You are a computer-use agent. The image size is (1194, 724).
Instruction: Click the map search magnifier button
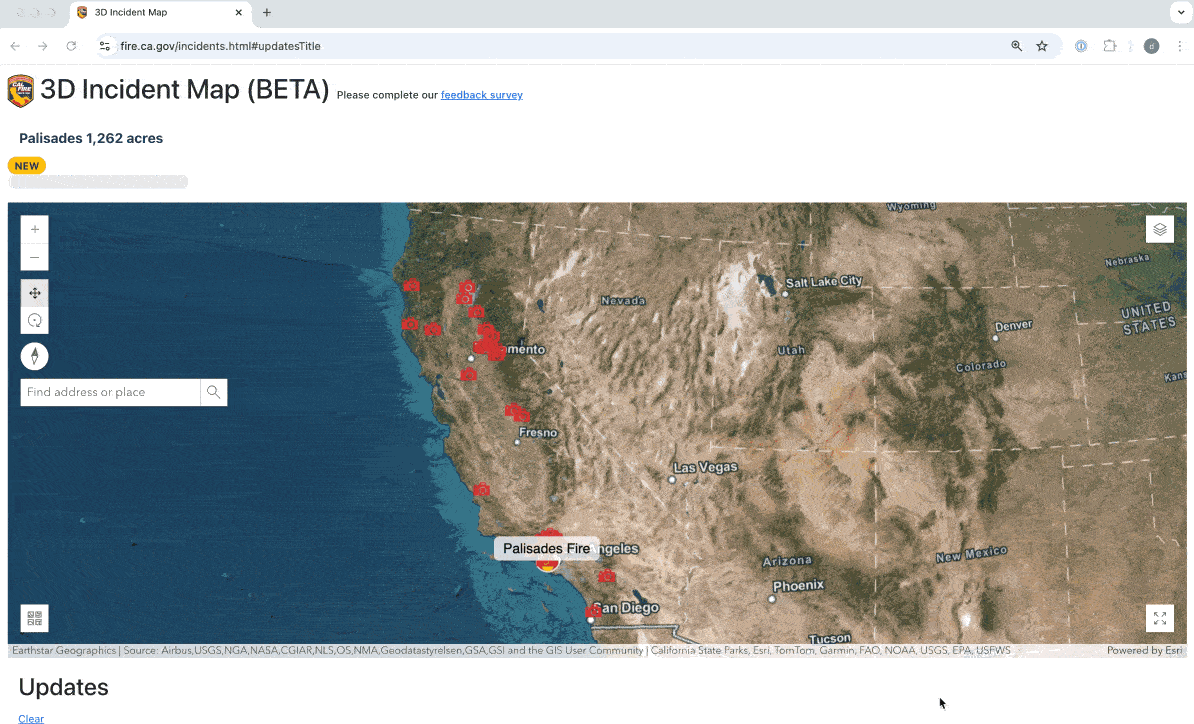213,392
